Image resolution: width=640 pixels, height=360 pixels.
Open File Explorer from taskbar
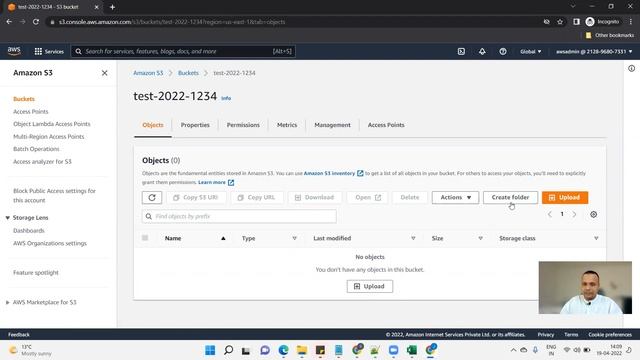click(x=302, y=350)
